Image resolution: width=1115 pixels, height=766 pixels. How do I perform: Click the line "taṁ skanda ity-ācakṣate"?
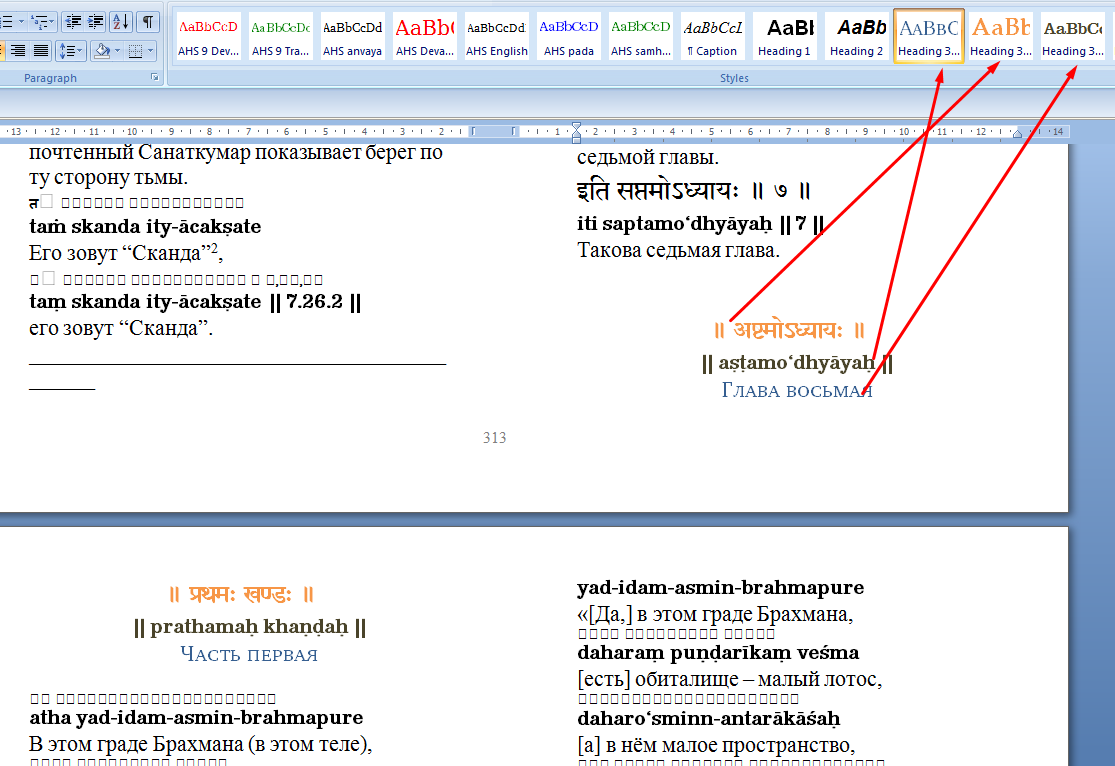pyautogui.click(x=145, y=227)
